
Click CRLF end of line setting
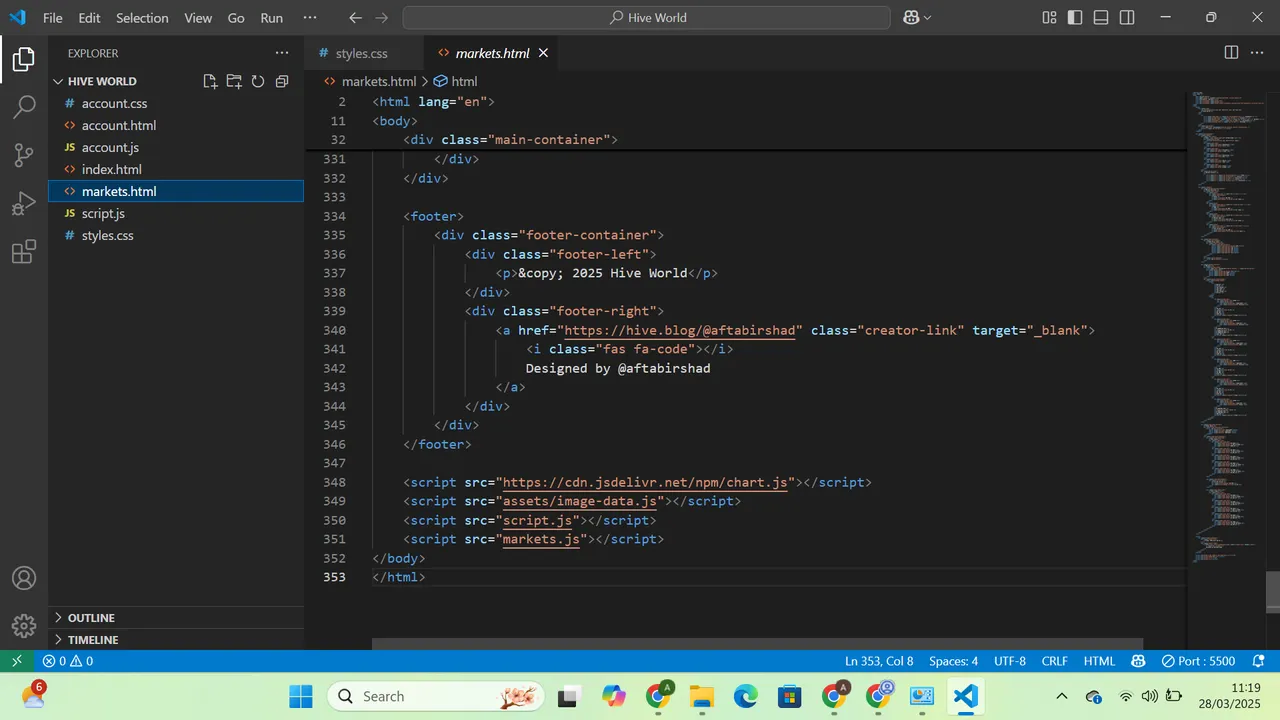coord(1055,661)
